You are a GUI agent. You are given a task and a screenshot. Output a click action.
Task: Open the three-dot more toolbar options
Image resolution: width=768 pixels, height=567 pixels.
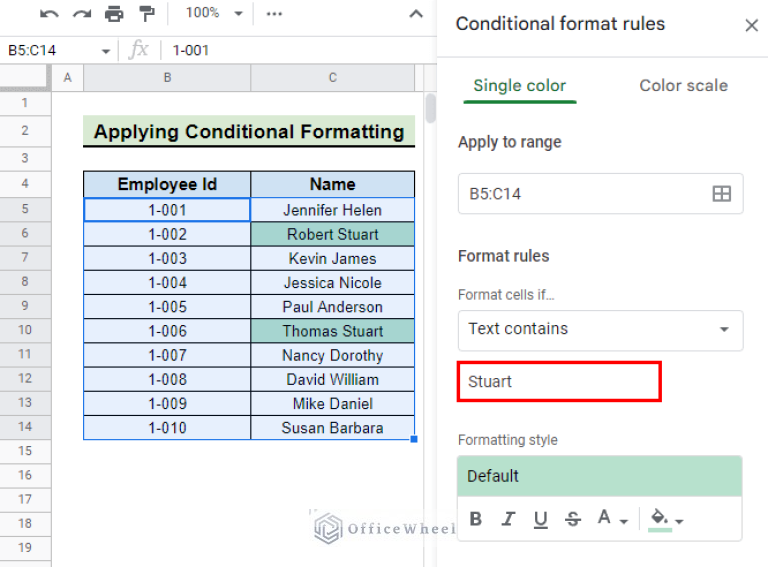(274, 14)
